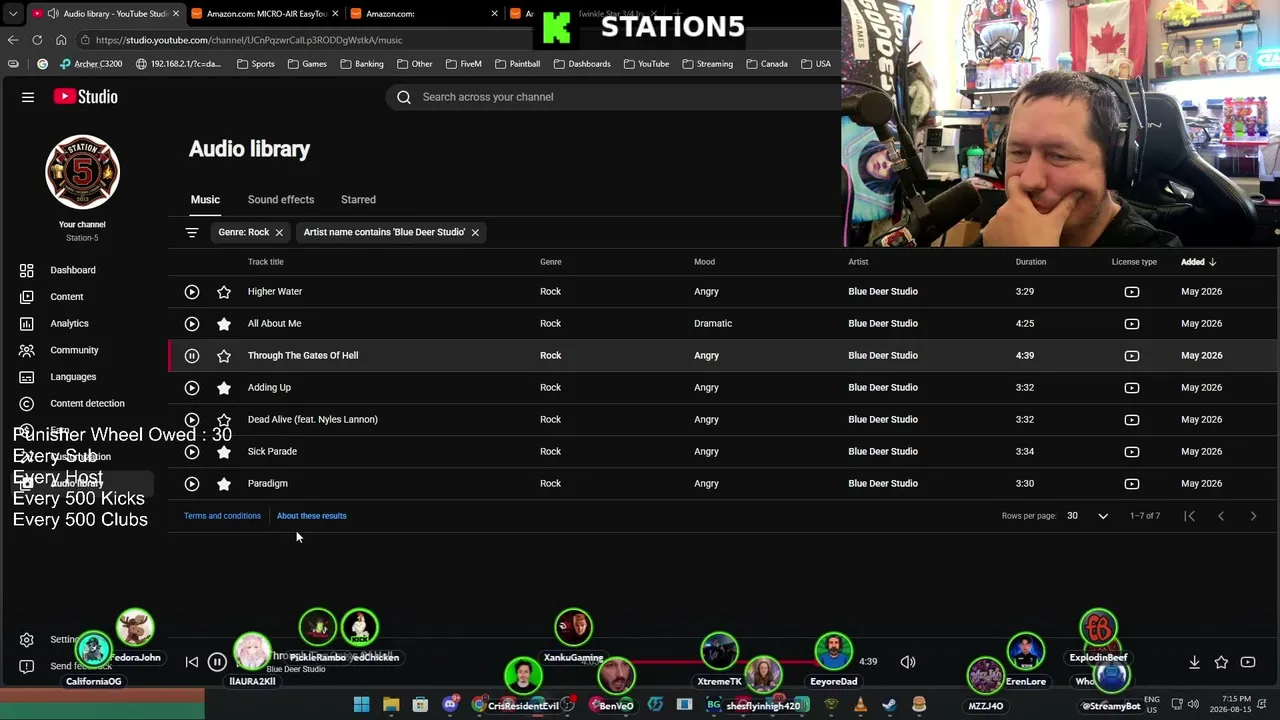Pause playback in the bottom player bar

(x=217, y=662)
